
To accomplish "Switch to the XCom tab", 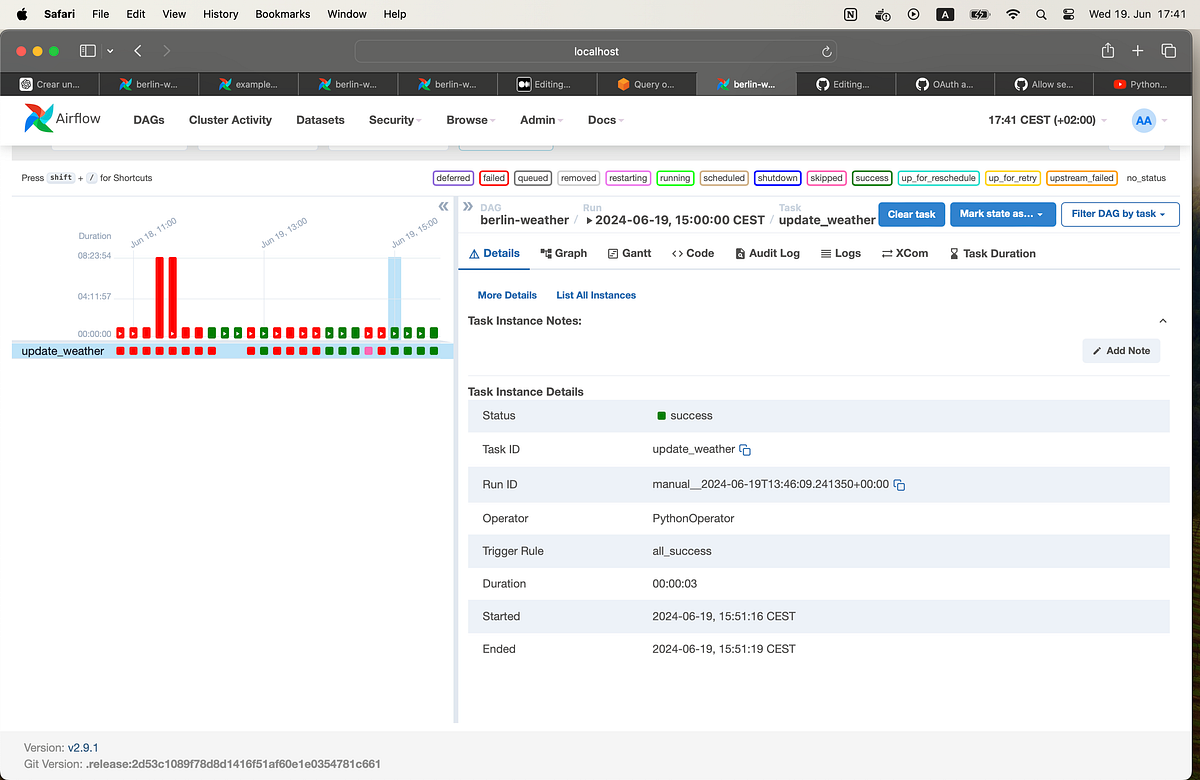I will pyautogui.click(x=904, y=253).
